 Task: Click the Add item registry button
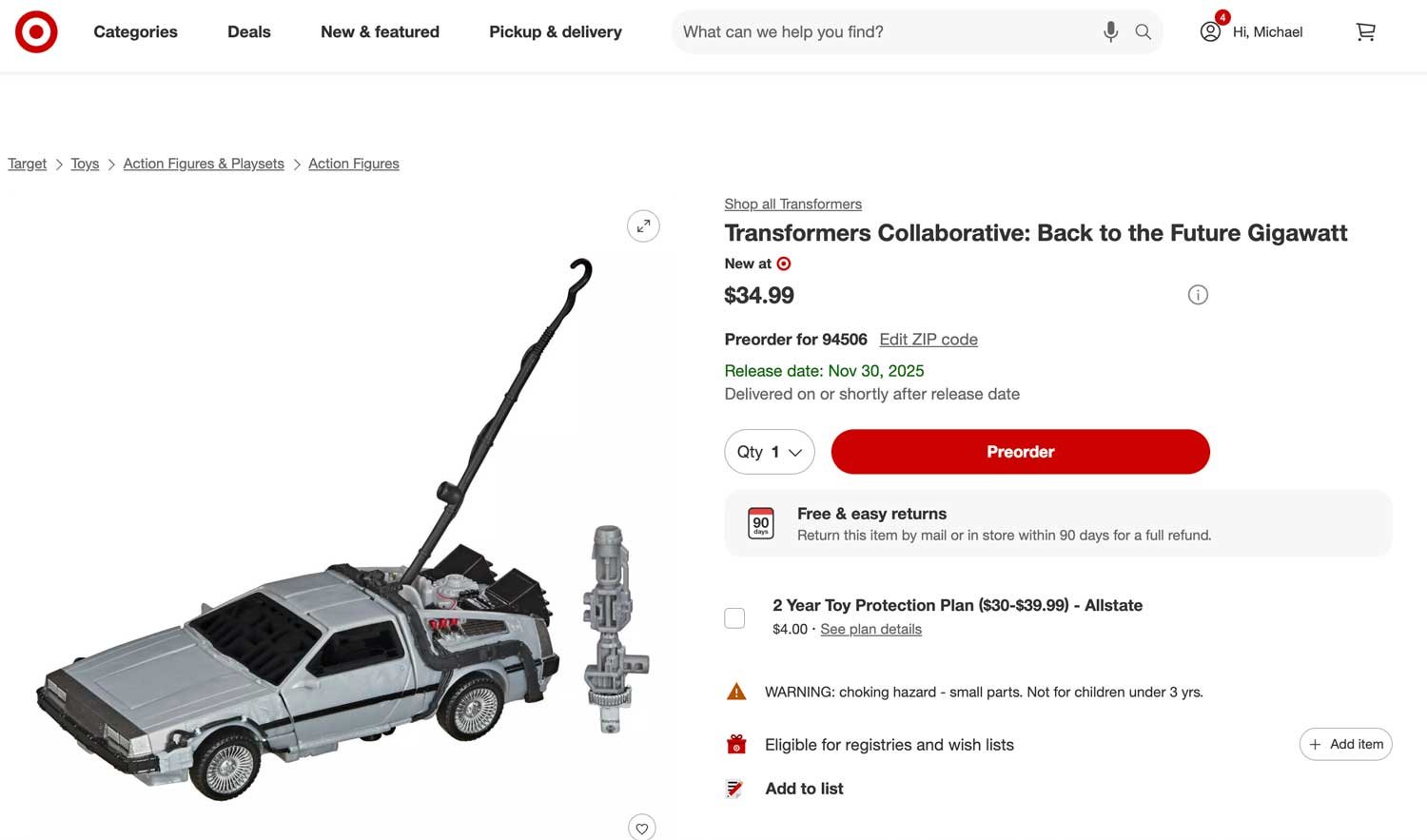pyautogui.click(x=1345, y=744)
